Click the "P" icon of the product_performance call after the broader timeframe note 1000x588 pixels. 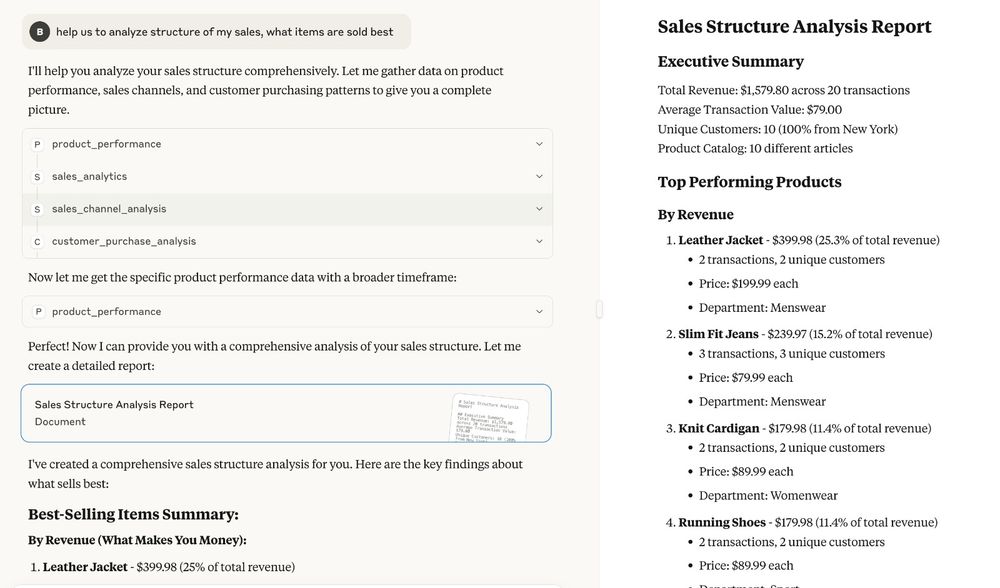coord(38,312)
